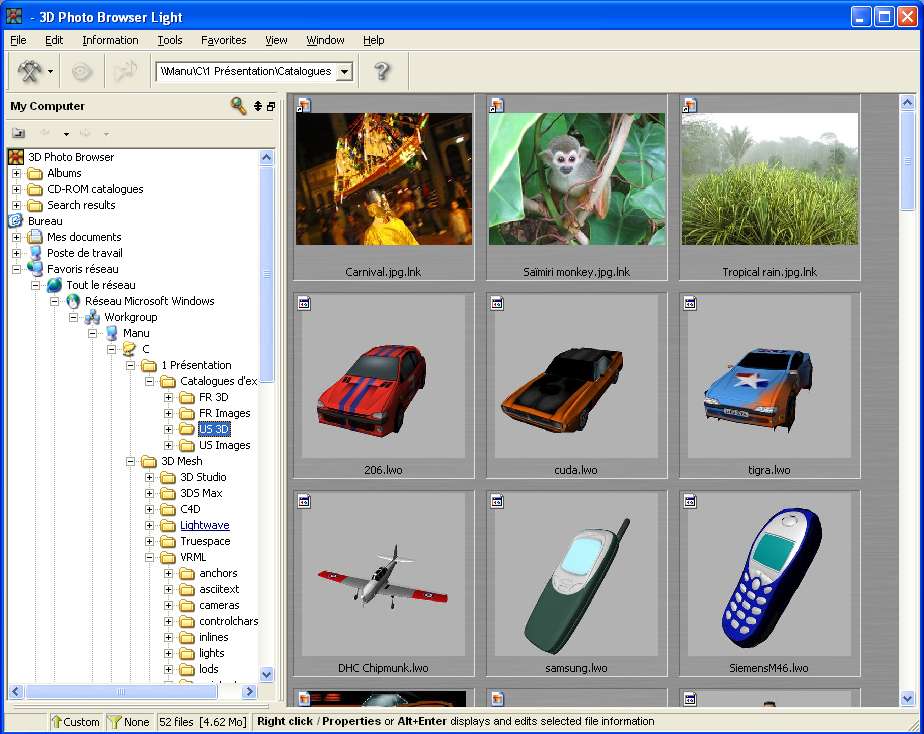Click the 52 files status bar entry

203,722
